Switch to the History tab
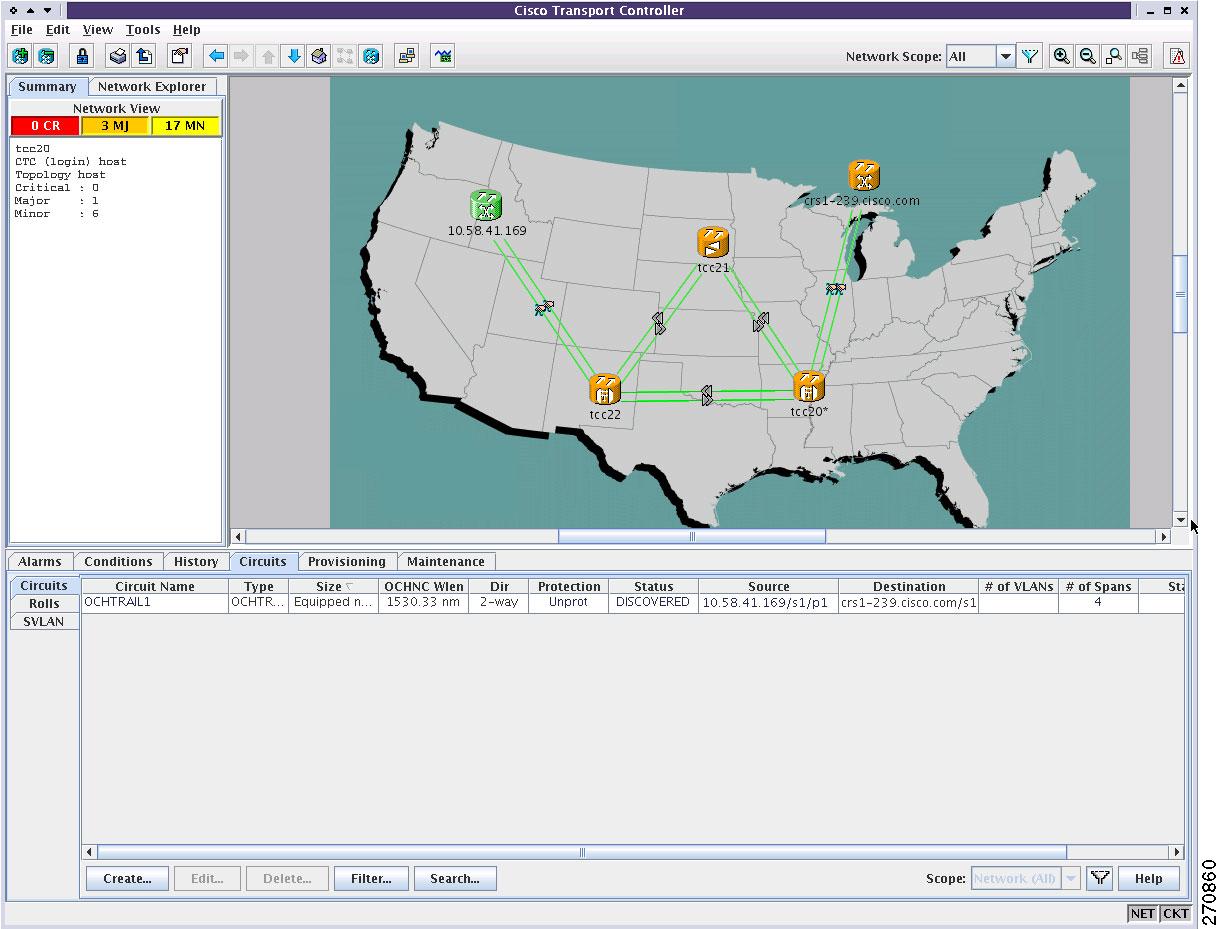The height and width of the screenshot is (929, 1222). point(196,562)
